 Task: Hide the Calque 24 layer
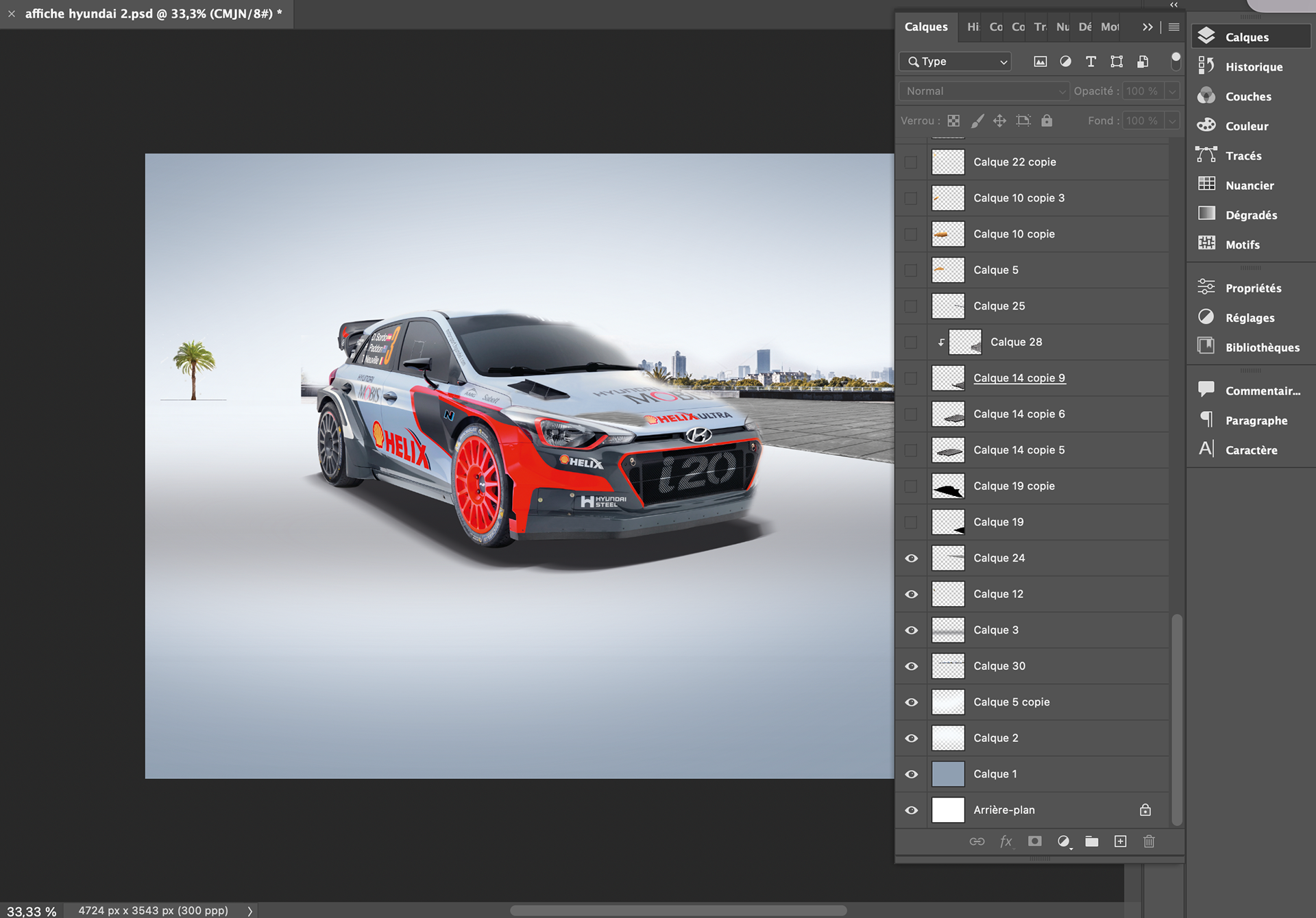(x=911, y=558)
